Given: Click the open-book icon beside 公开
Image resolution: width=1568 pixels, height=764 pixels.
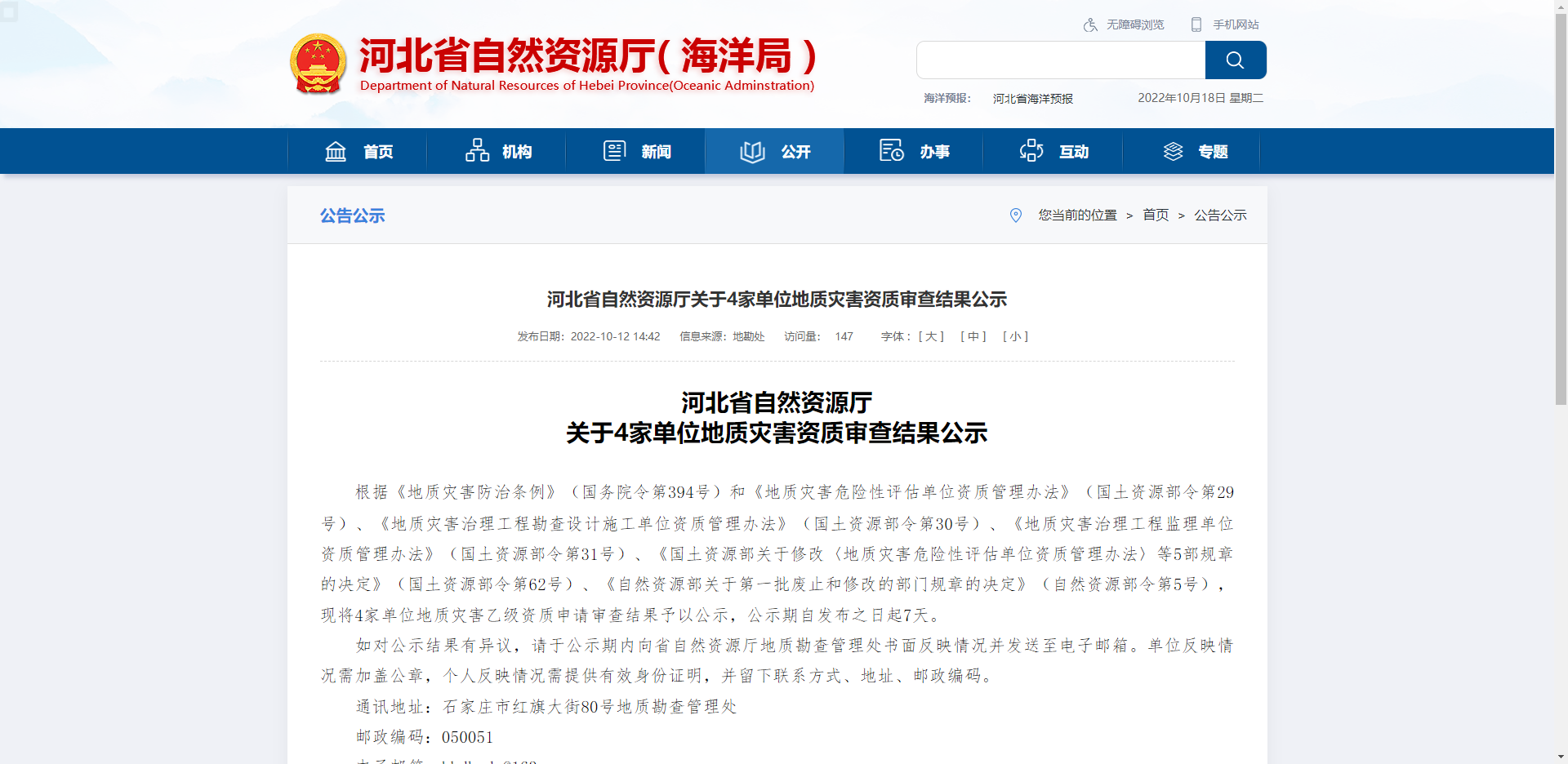Looking at the screenshot, I should click(752, 150).
